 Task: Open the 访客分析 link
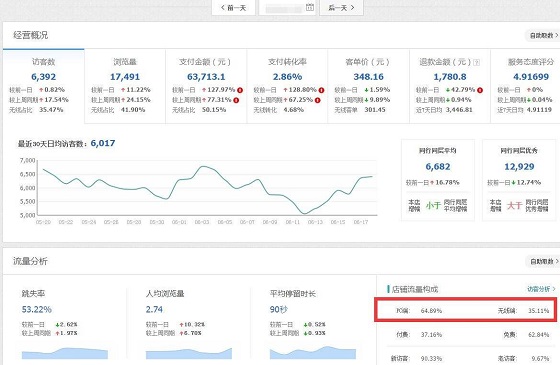point(541,289)
